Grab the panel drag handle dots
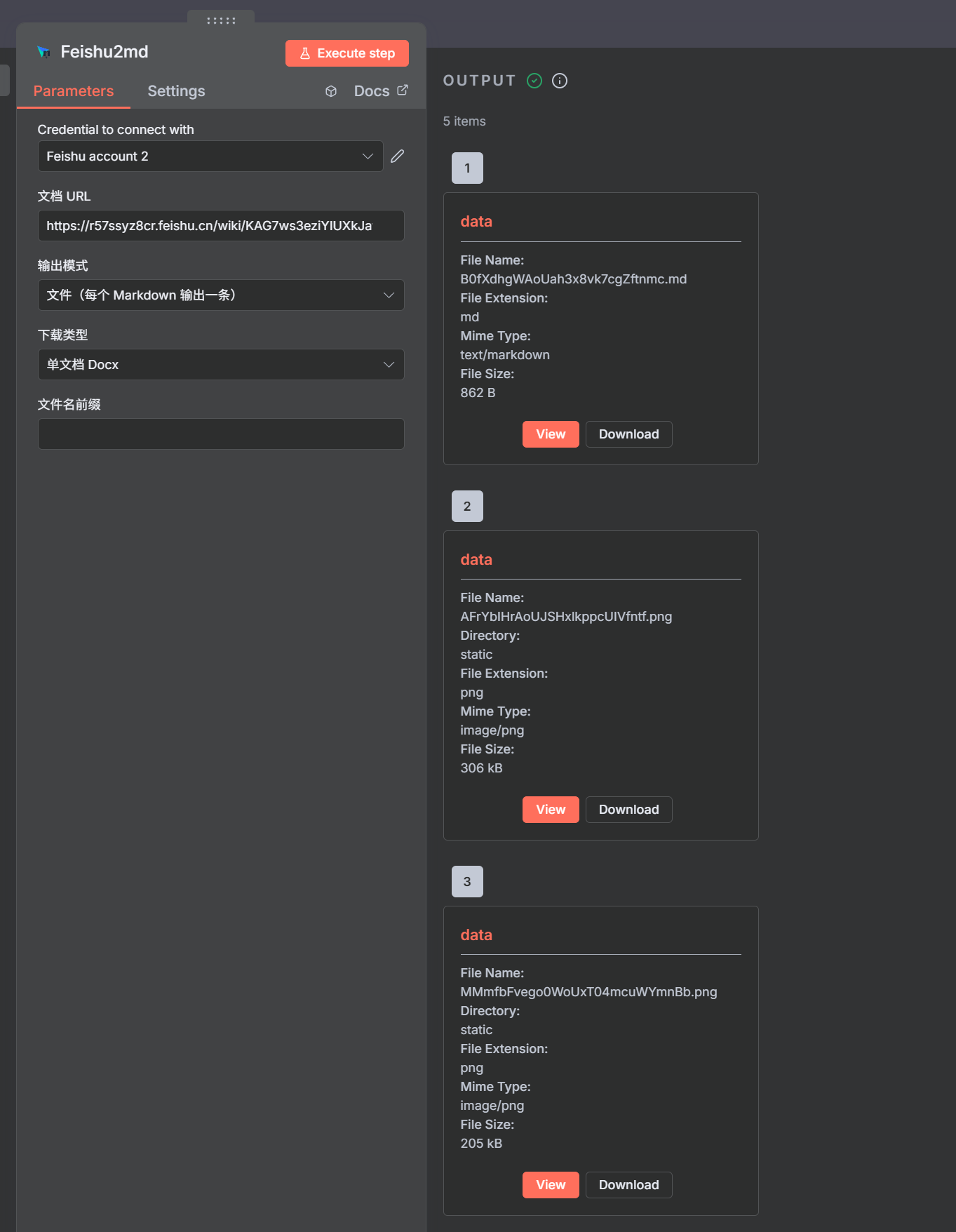 pos(221,20)
